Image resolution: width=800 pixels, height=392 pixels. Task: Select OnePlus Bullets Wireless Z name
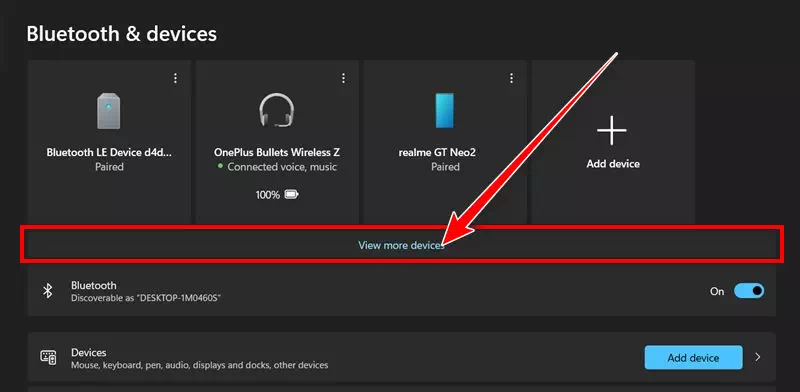[277, 152]
